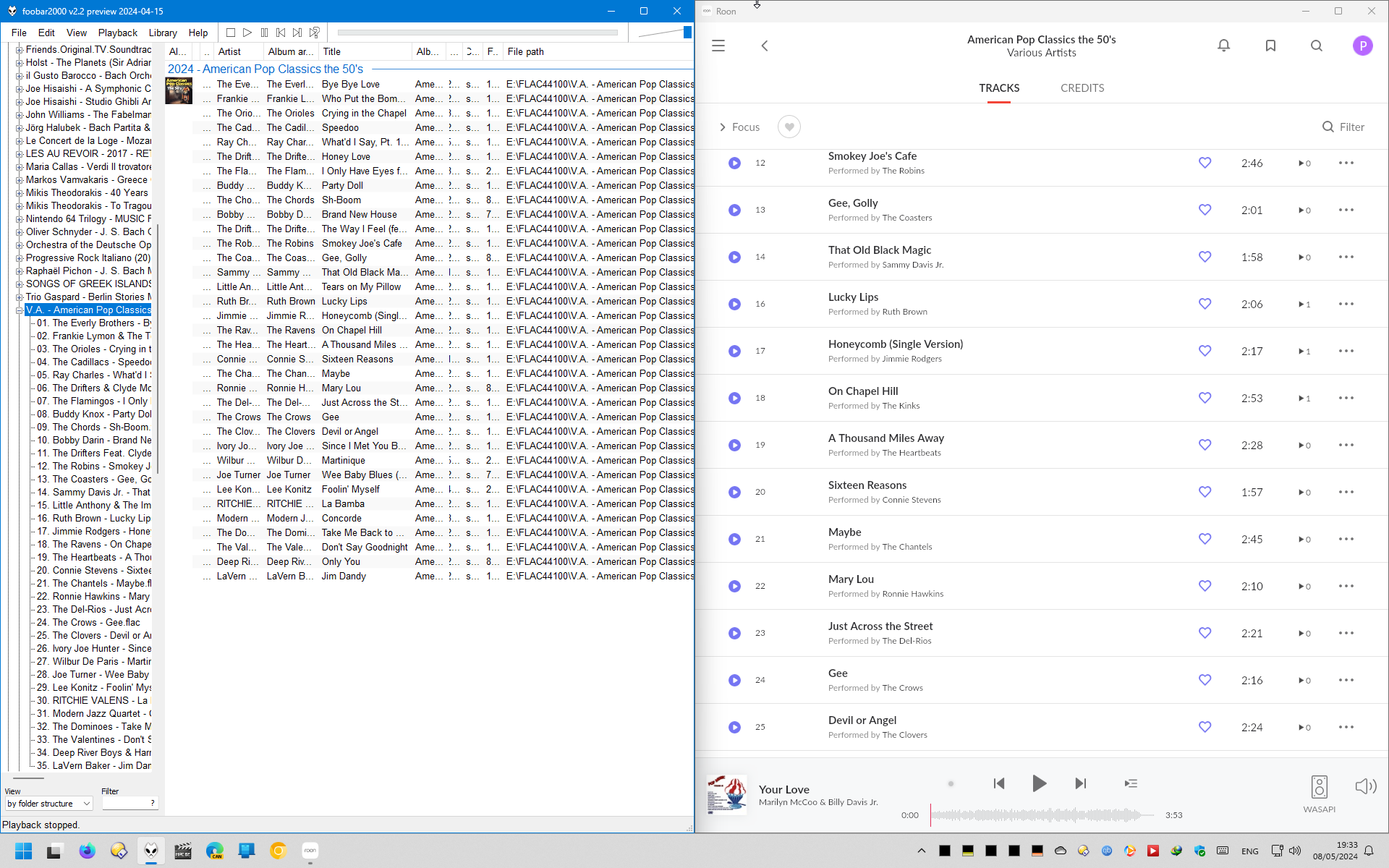Click the foobar2000 Random playback button
This screenshot has height=868, width=1389.
pos(315,33)
